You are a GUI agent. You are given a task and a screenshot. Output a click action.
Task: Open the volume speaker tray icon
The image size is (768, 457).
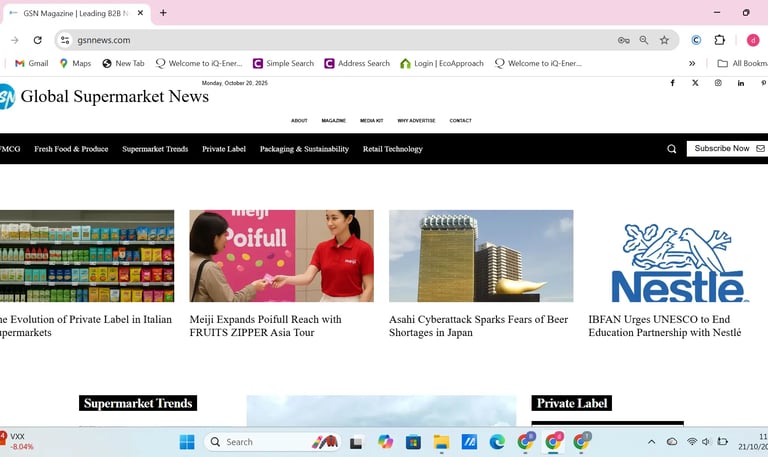coord(706,442)
